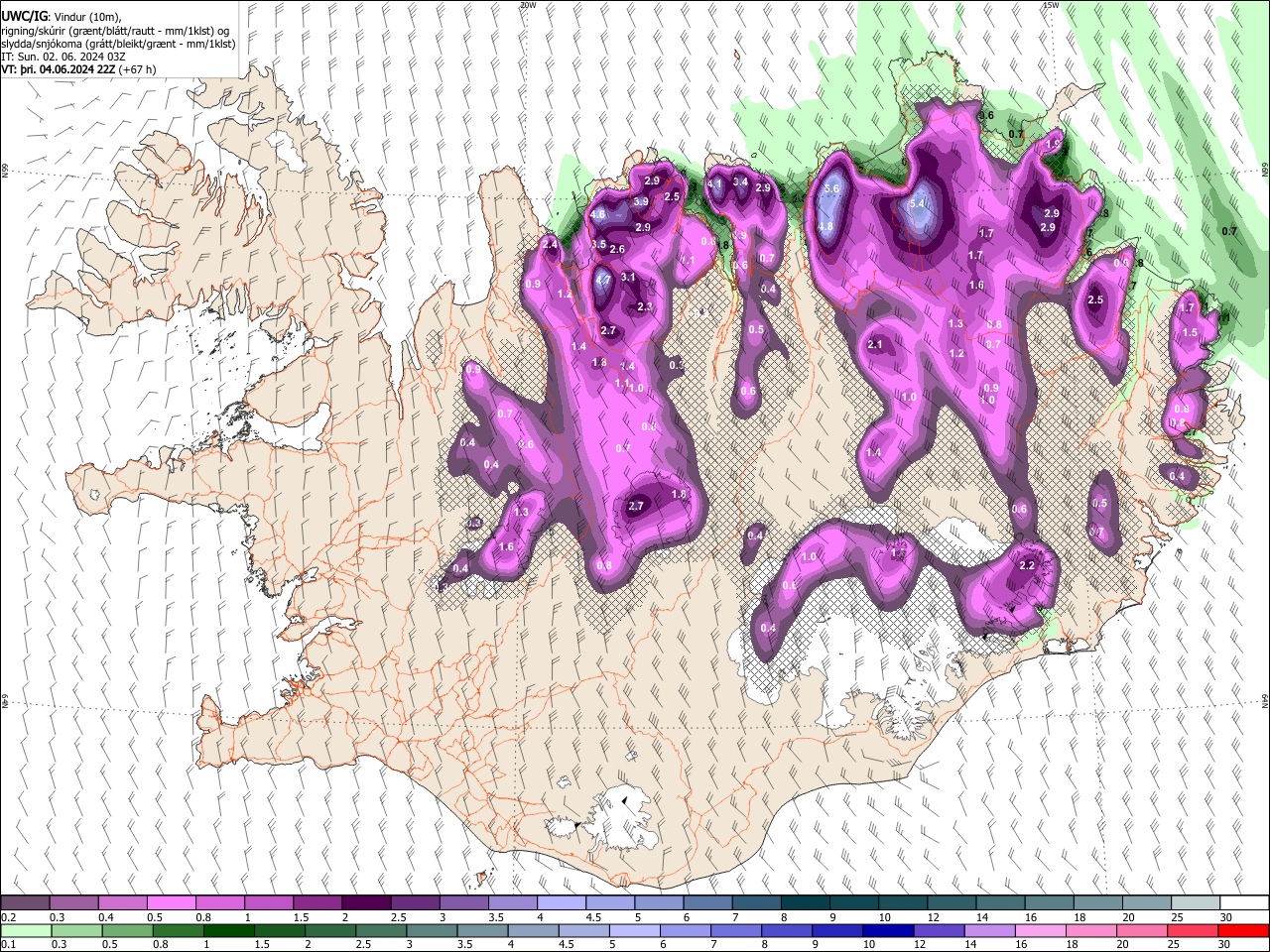Click the 2.4 snowfall value on the map
This screenshot has width=1270, height=952.
pyautogui.click(x=550, y=244)
